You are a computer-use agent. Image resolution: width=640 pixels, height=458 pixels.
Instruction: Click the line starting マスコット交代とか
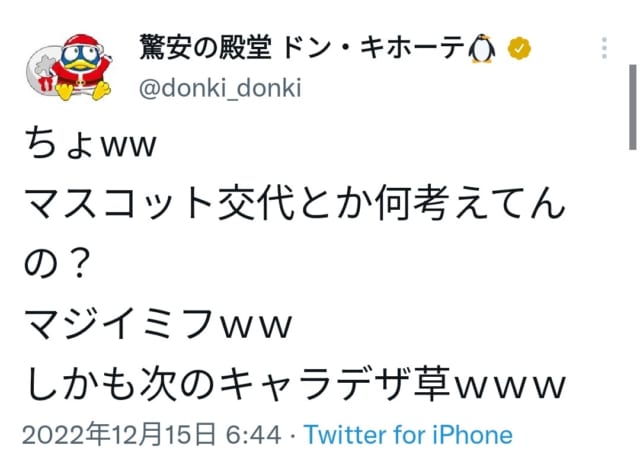295,203
